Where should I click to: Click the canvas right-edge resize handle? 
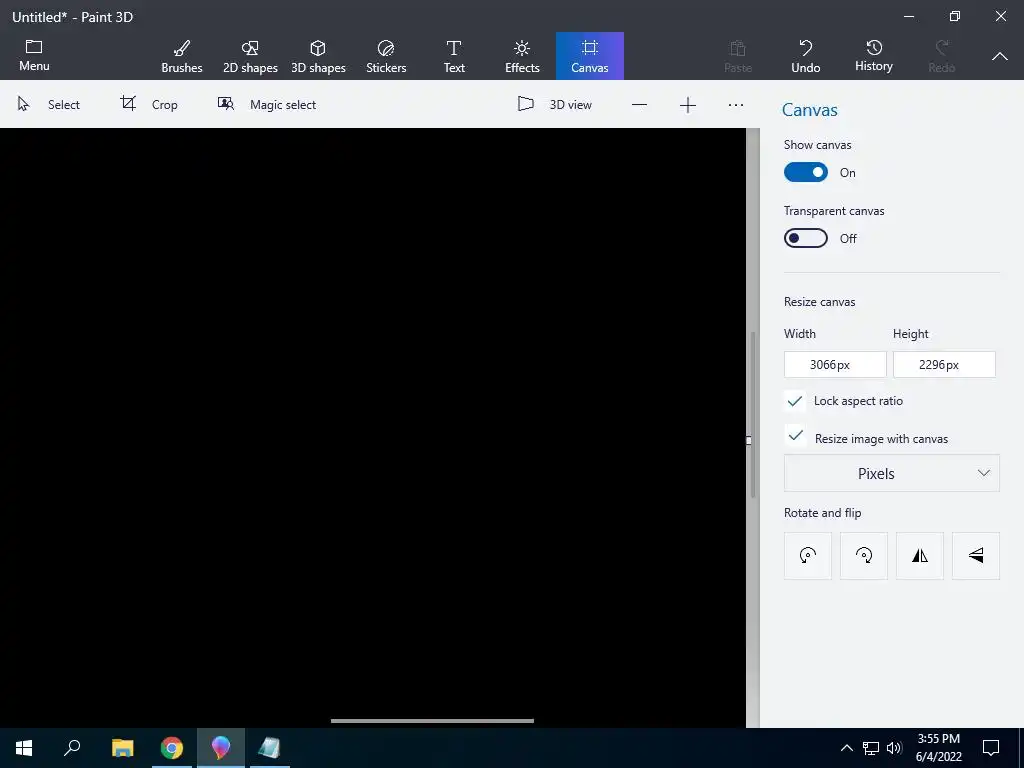tap(748, 440)
